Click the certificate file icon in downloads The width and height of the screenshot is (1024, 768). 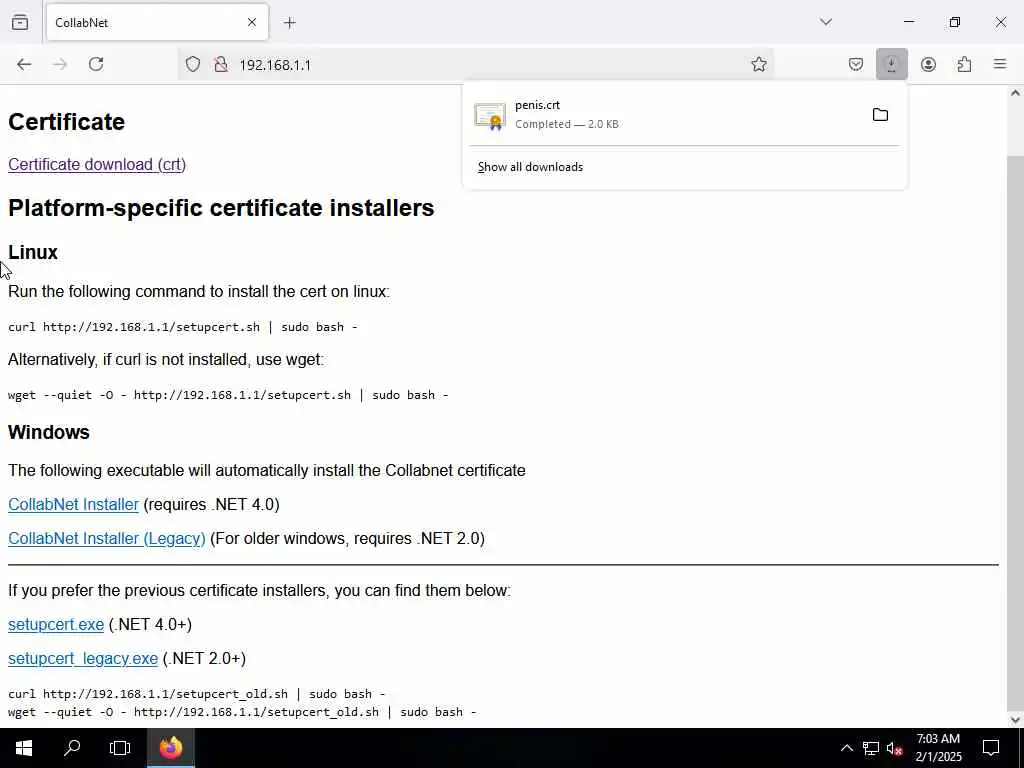coord(490,116)
